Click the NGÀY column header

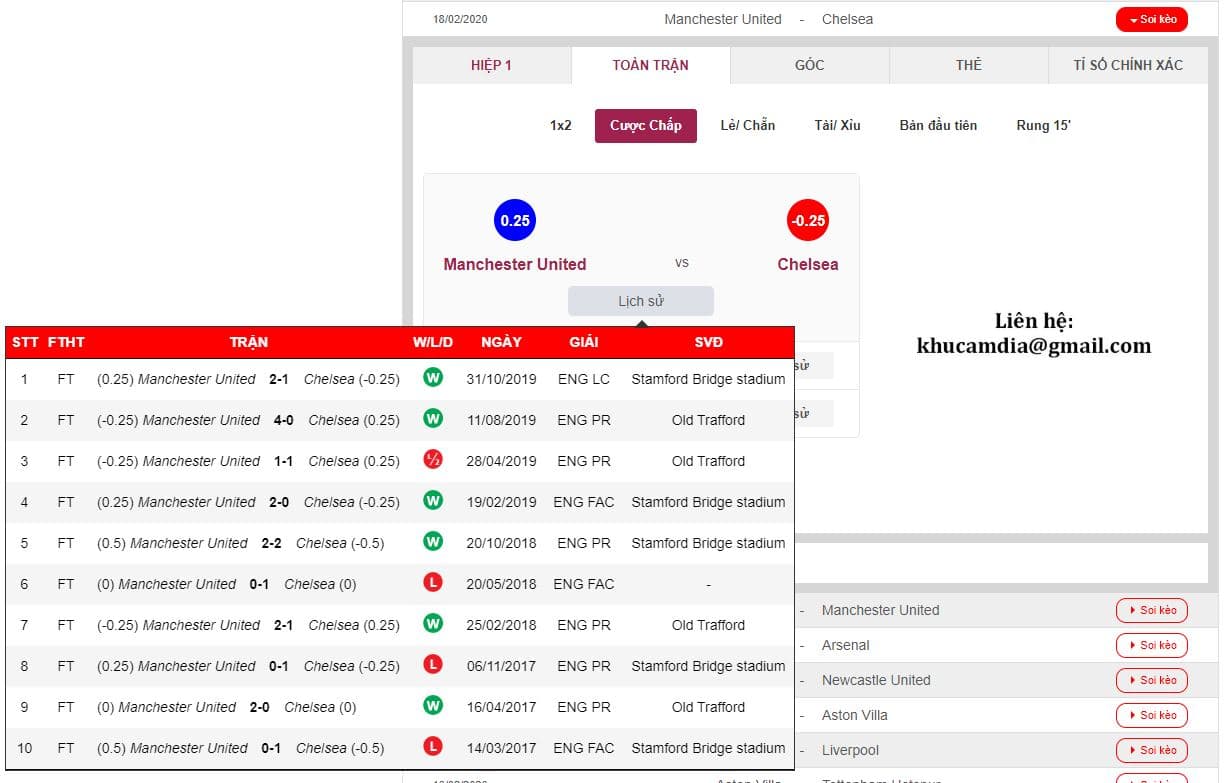coord(501,342)
